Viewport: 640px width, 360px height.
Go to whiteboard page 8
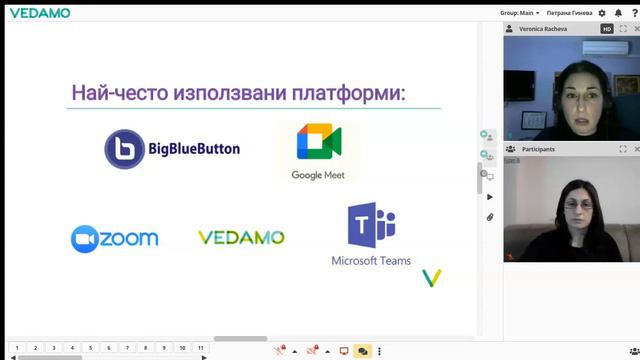(x=146, y=348)
